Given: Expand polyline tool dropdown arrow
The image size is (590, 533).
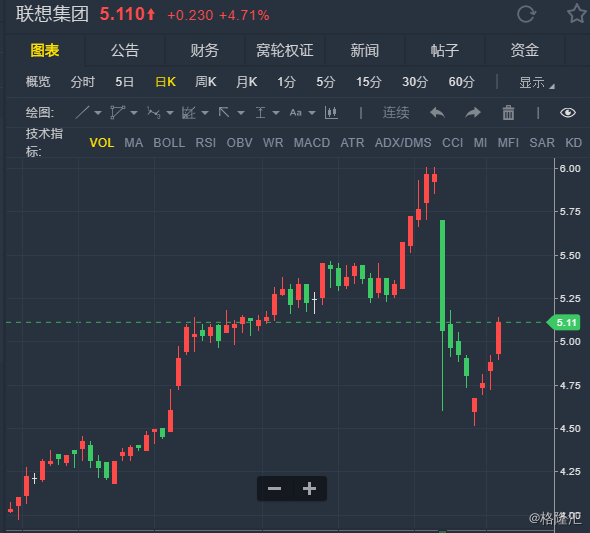Looking at the screenshot, I should (x=134, y=113).
